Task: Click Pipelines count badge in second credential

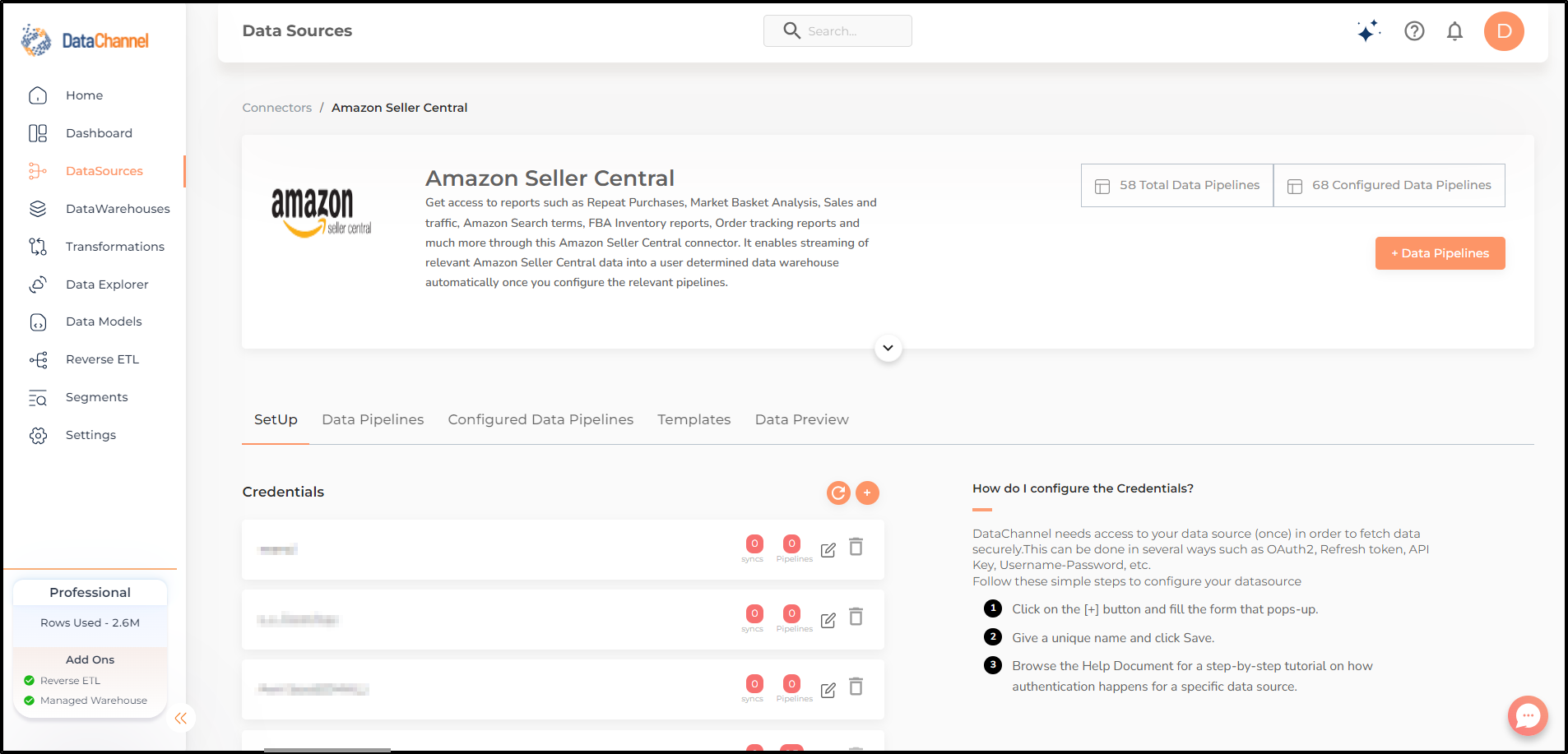Action: coord(791,613)
